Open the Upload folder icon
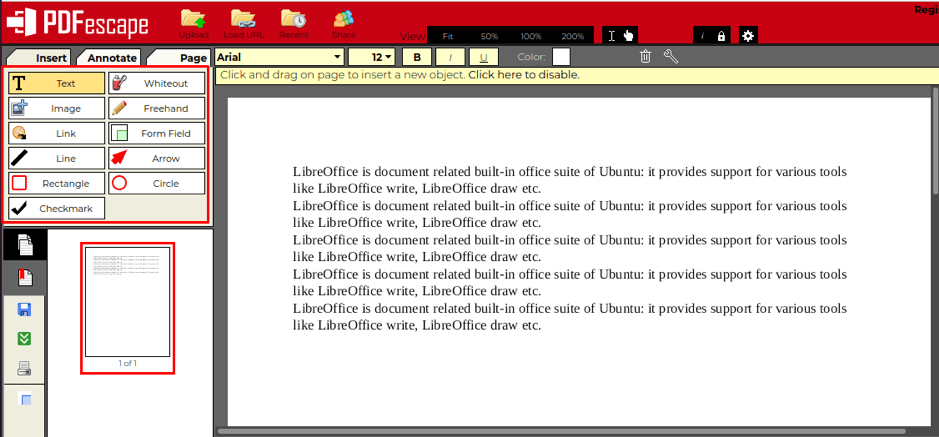Viewport: 939px width, 437px height. coord(193,24)
